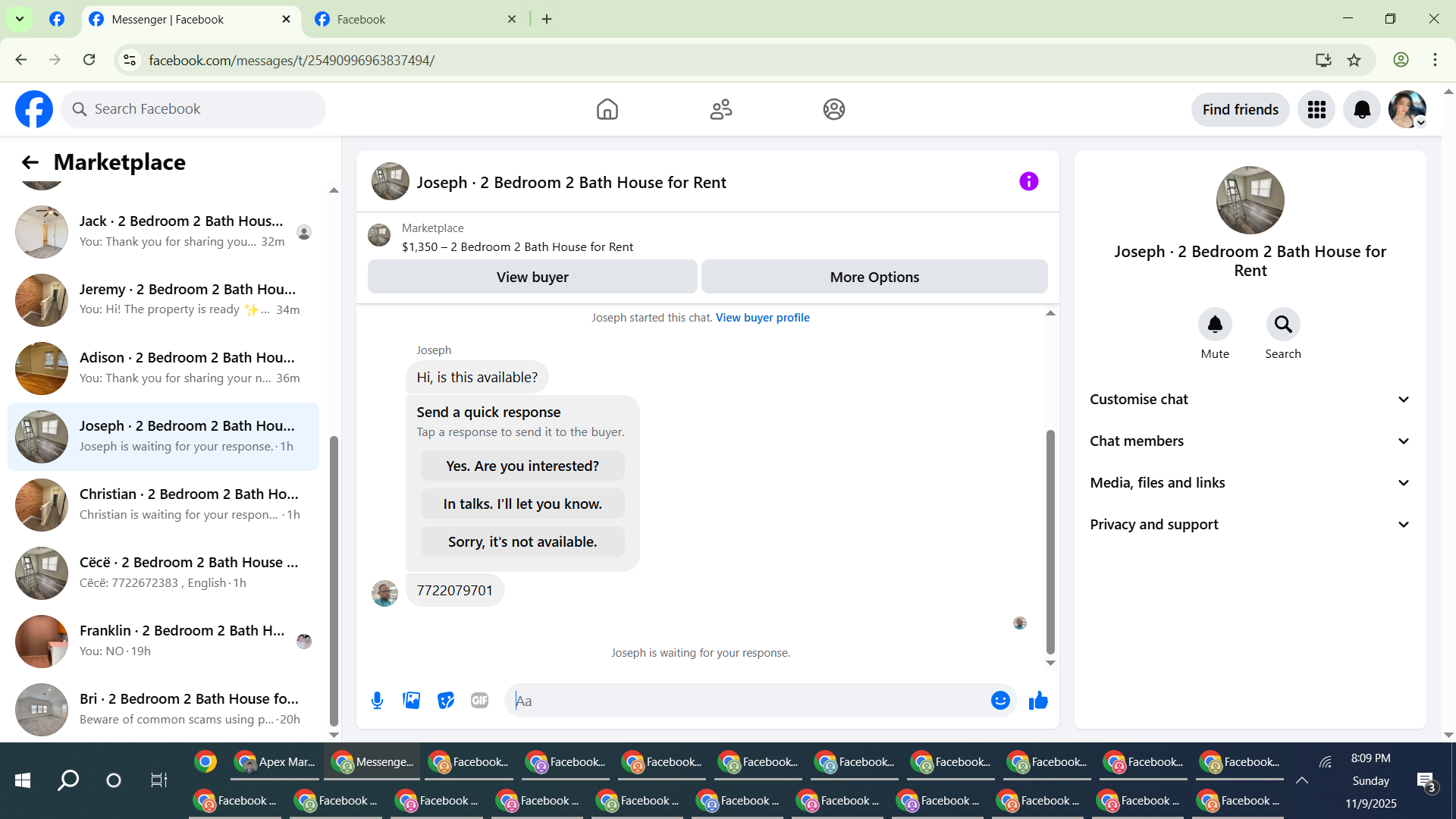Open Cëcë's chat conversation

click(x=163, y=573)
